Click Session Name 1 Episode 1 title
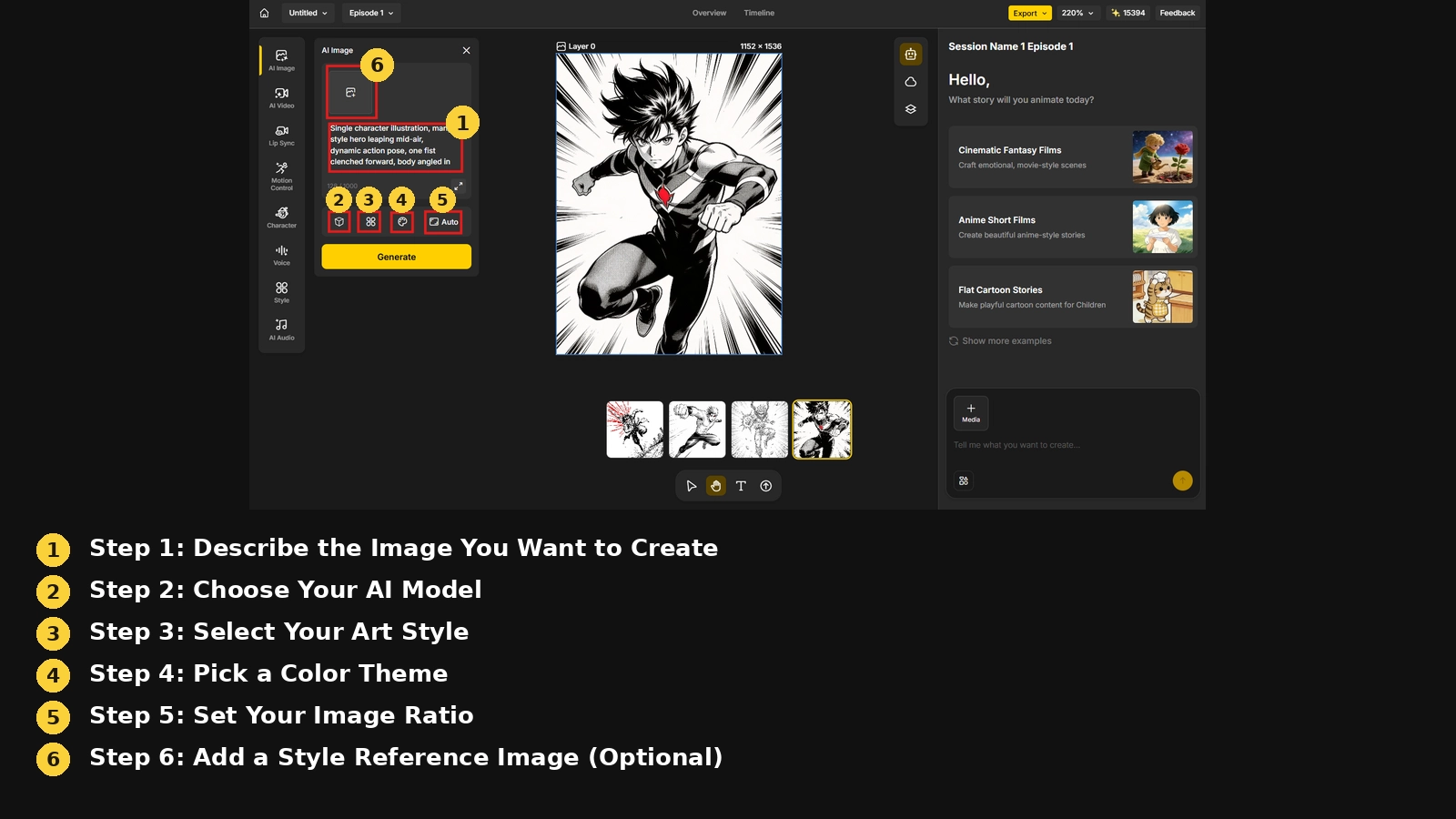The height and width of the screenshot is (819, 1456). click(x=1011, y=46)
